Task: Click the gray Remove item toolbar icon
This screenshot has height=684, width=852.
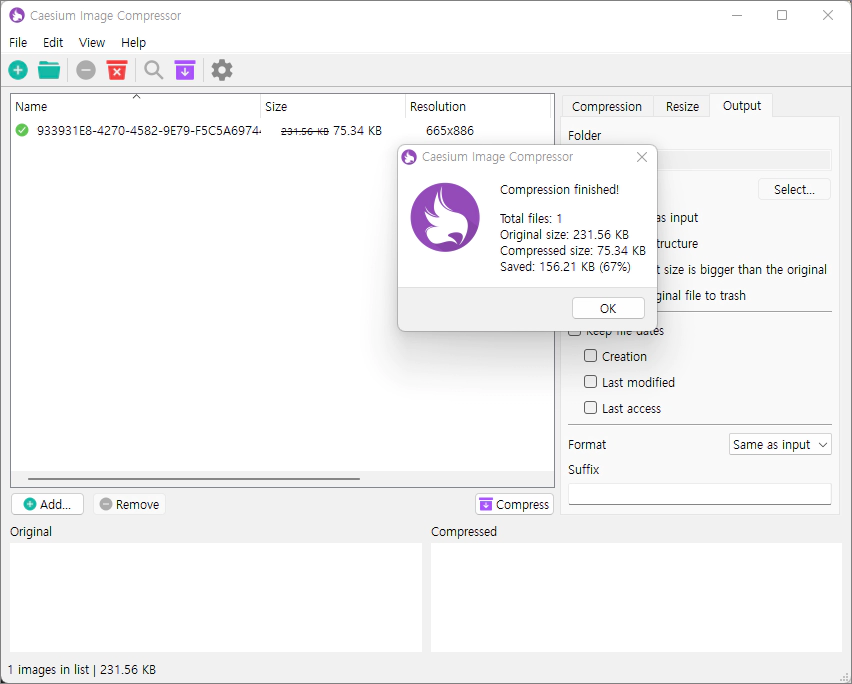Action: coord(86,70)
